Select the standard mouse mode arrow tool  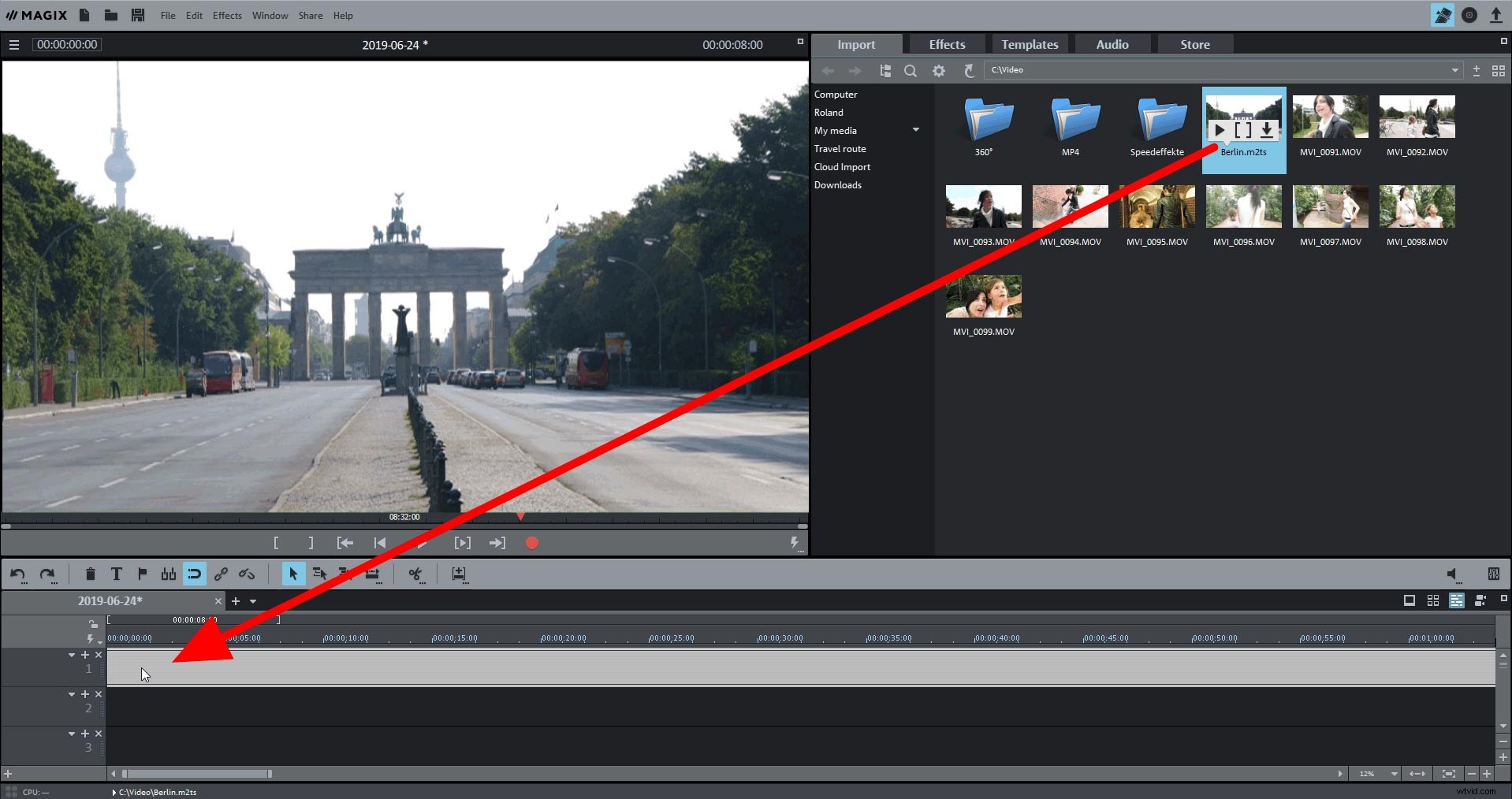(x=292, y=574)
